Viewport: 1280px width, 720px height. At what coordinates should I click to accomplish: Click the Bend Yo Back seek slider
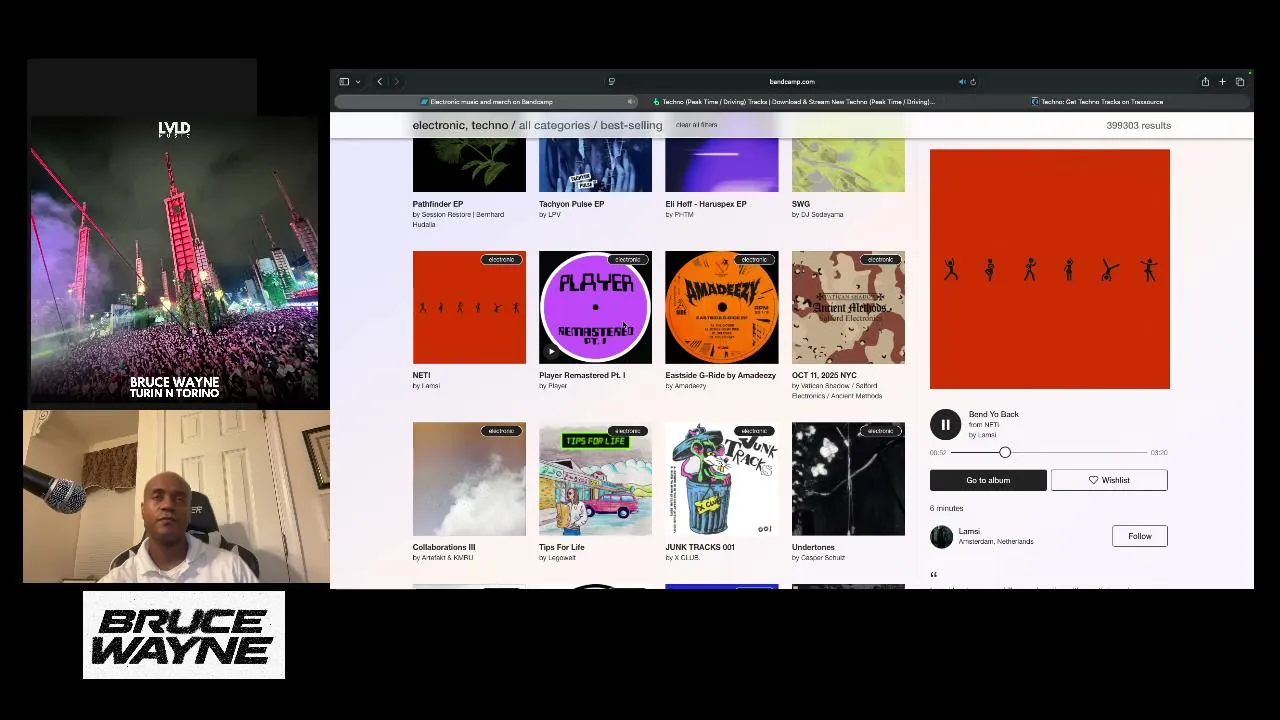[x=1048, y=453]
